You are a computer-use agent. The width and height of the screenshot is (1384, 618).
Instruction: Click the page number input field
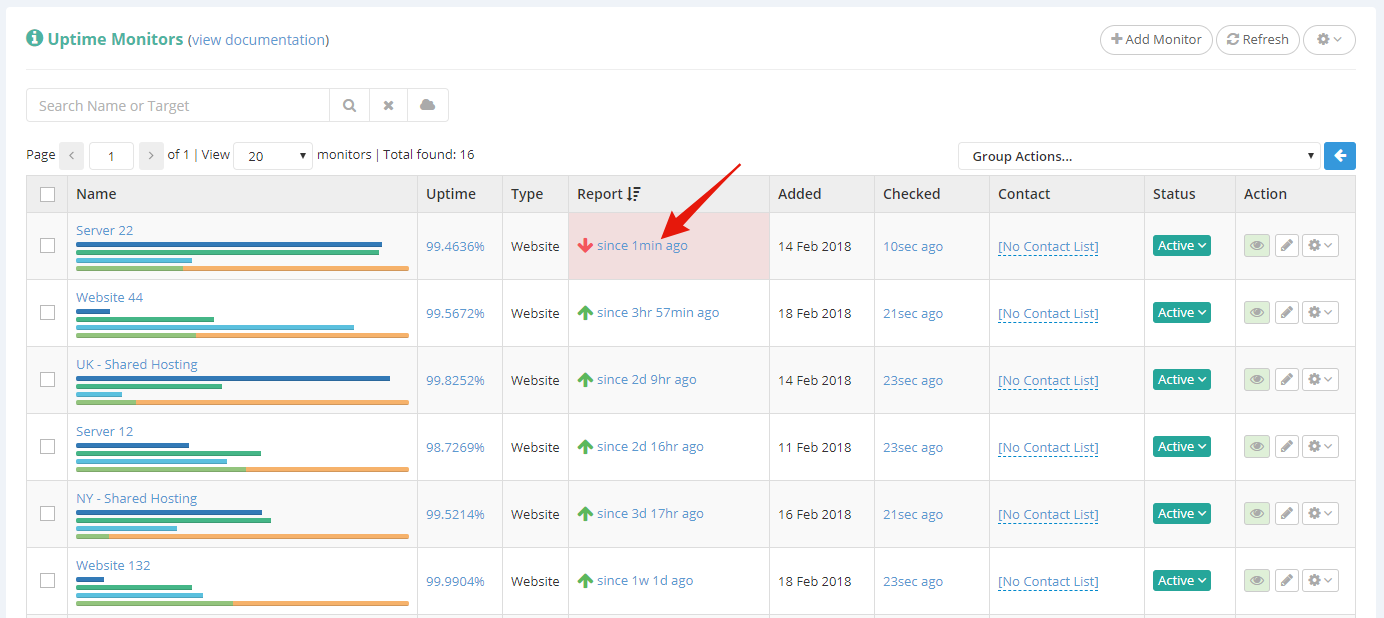(111, 156)
